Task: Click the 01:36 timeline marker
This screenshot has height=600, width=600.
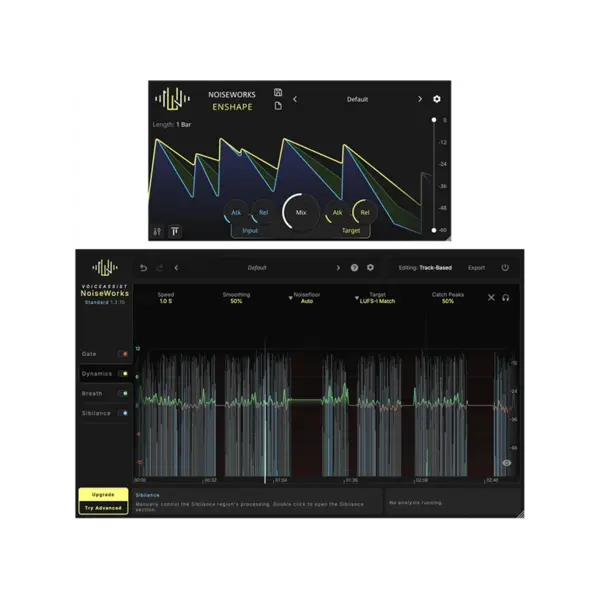Action: [351, 480]
